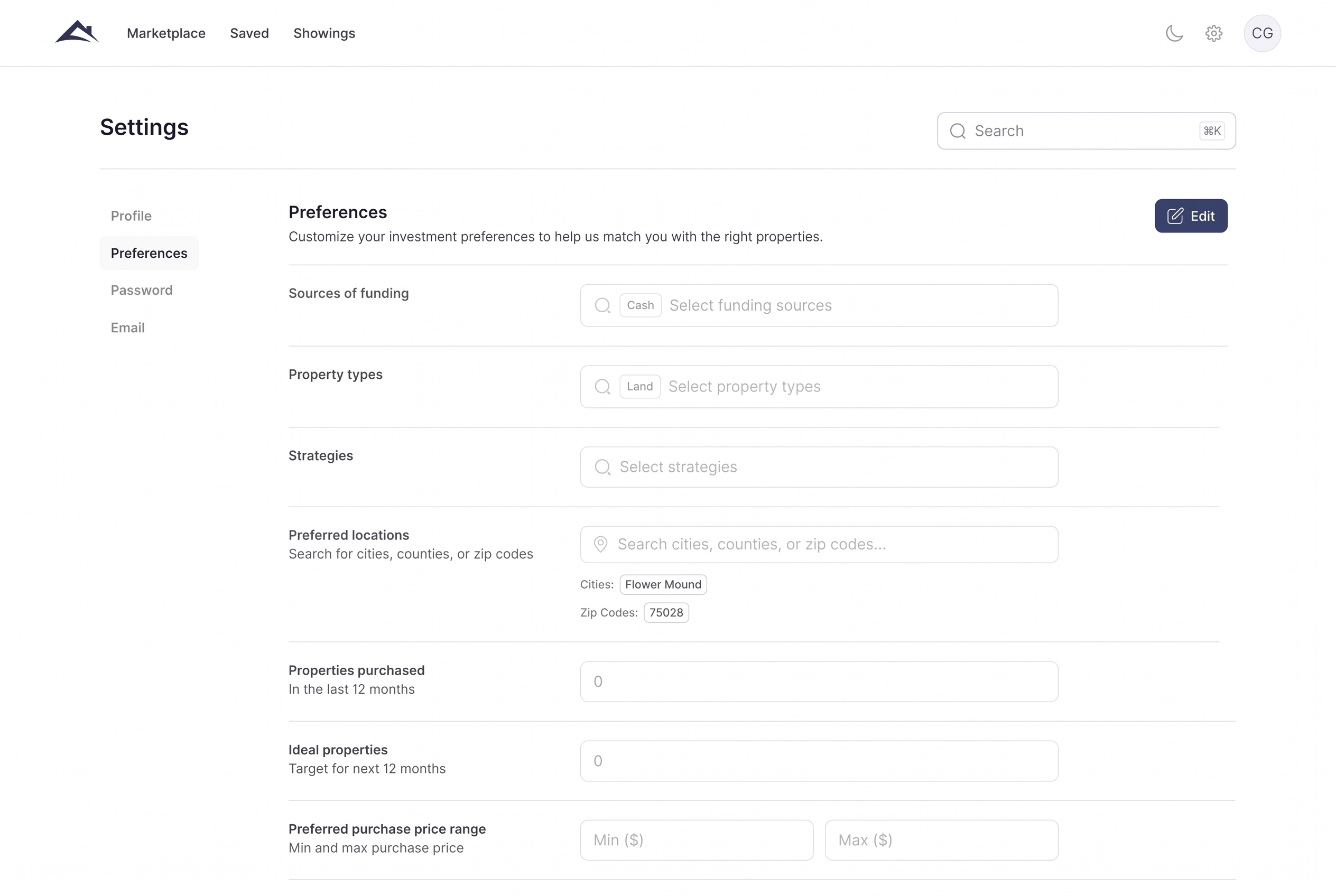Select the Profile settings tab
This screenshot has height=896, width=1336.
tap(131, 216)
